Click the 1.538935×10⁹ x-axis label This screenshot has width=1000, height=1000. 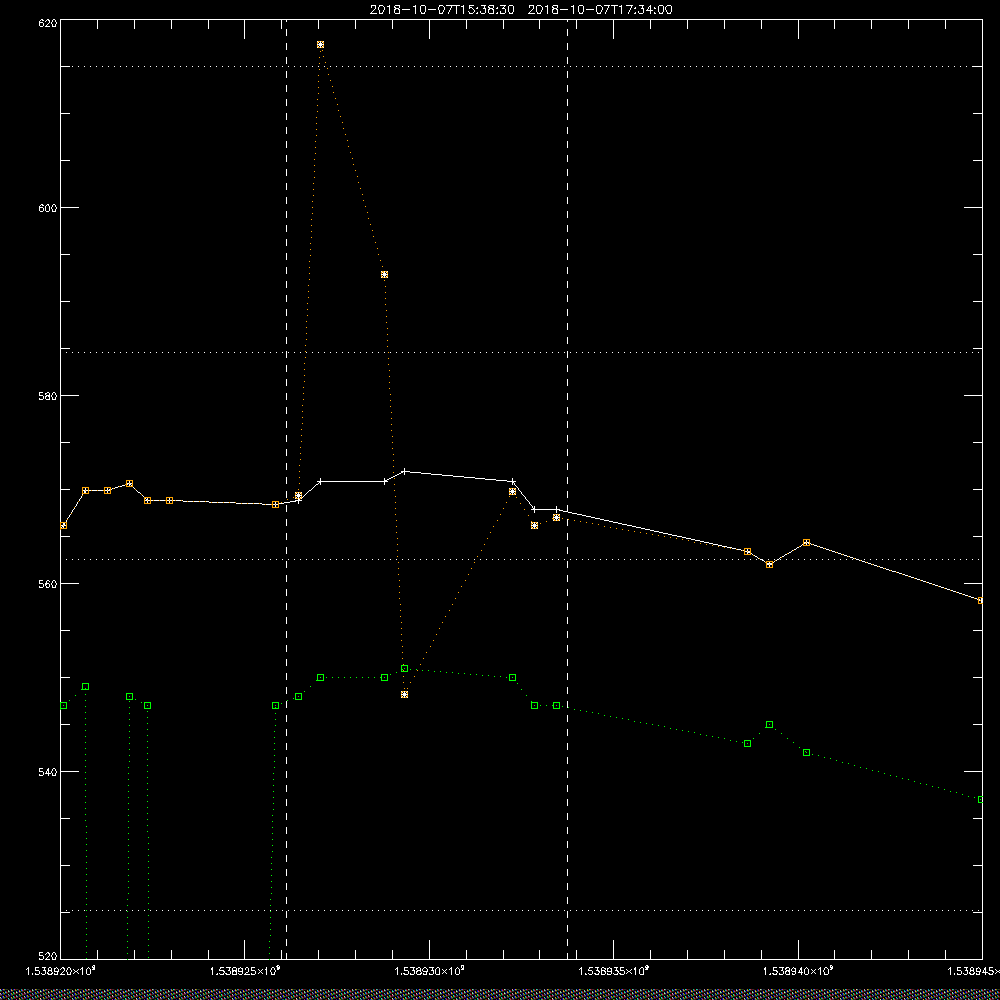(614, 971)
